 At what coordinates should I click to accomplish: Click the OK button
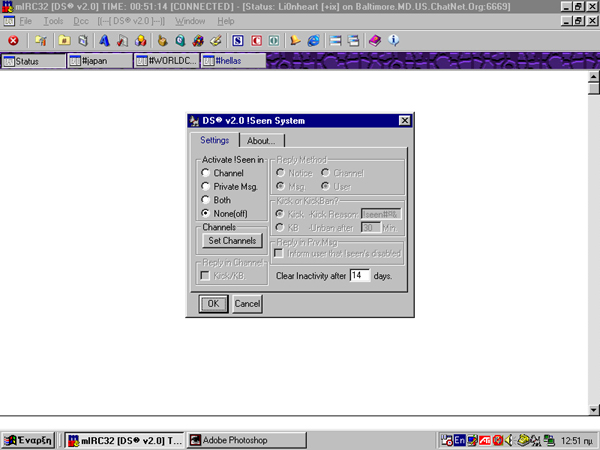click(x=213, y=304)
